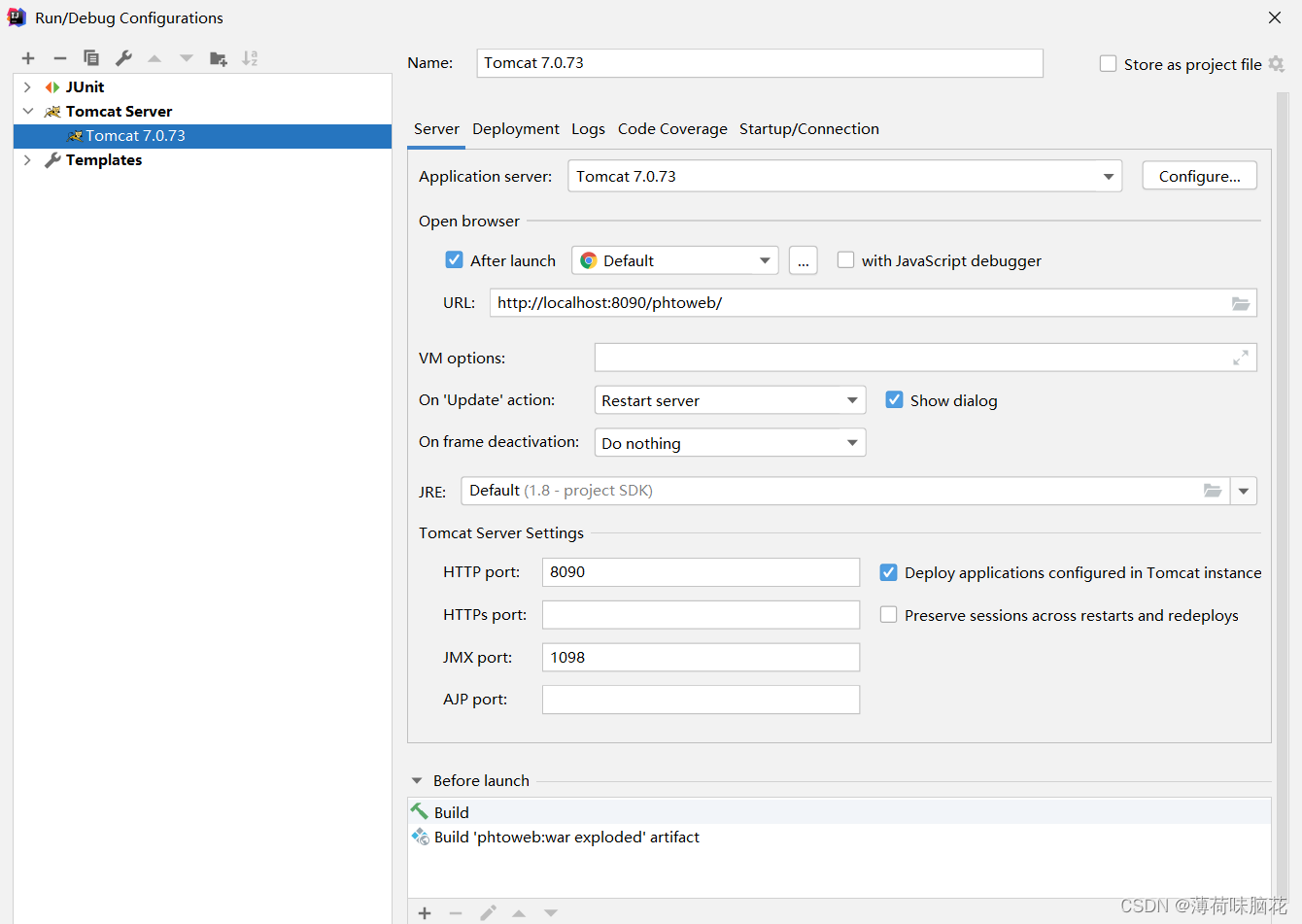Sort configurations alphabetically icon
This screenshot has width=1302, height=924.
(250, 58)
